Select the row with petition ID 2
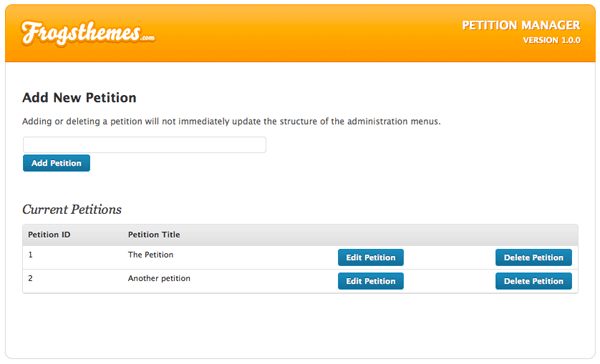Image resolution: width=600 pixels, height=364 pixels. click(x=300, y=281)
